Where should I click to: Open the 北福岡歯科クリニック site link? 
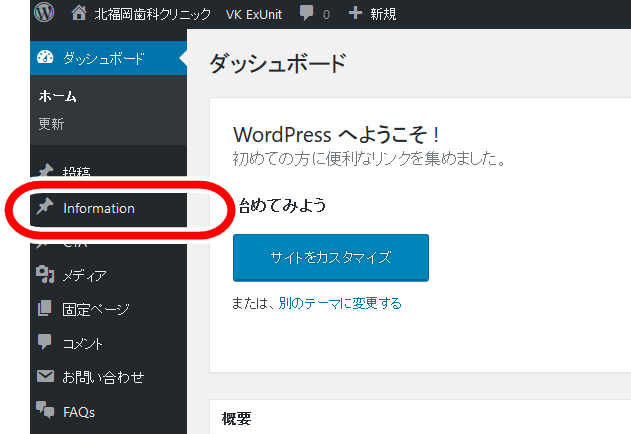coord(153,14)
